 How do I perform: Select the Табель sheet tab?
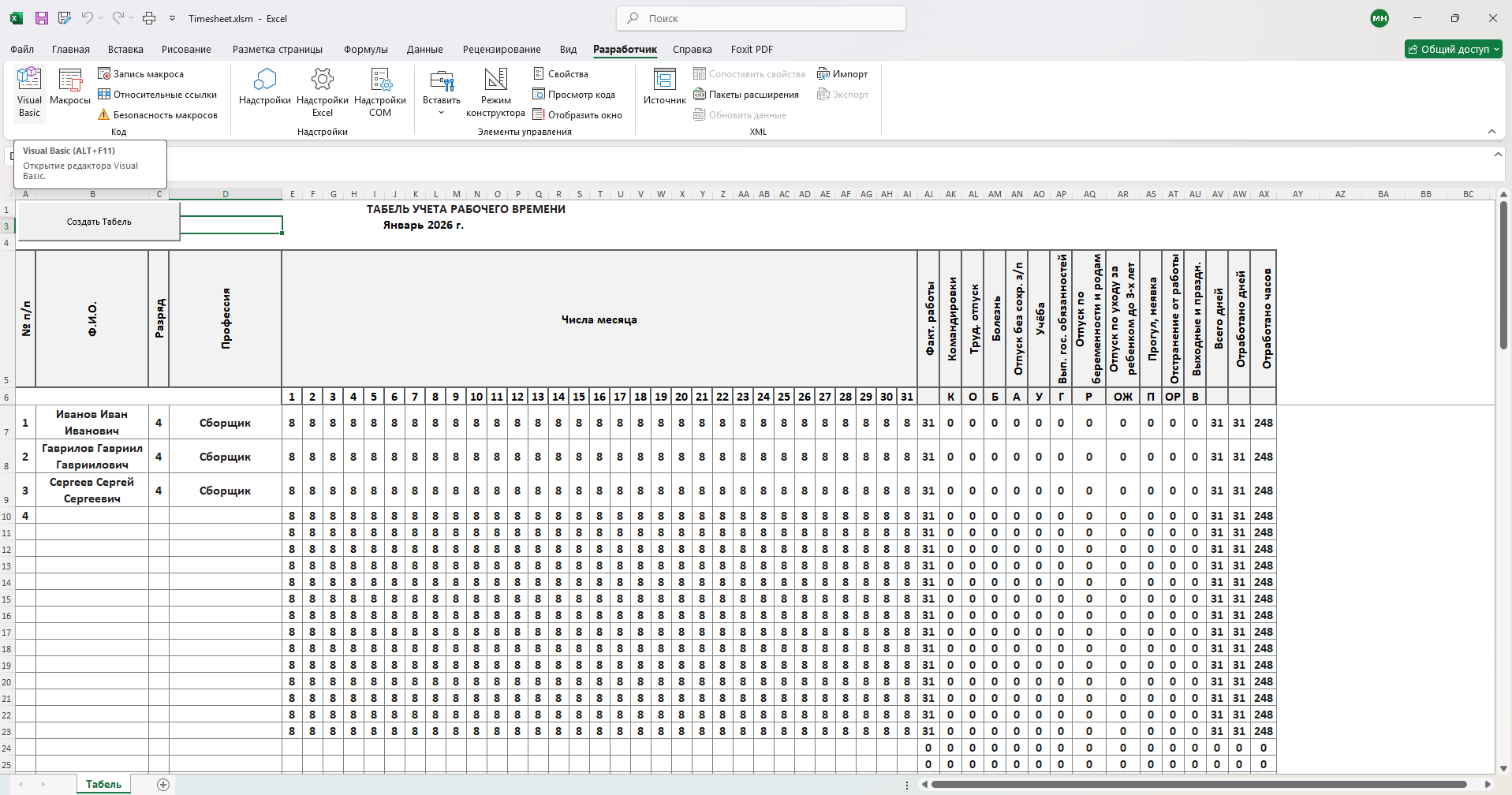104,784
